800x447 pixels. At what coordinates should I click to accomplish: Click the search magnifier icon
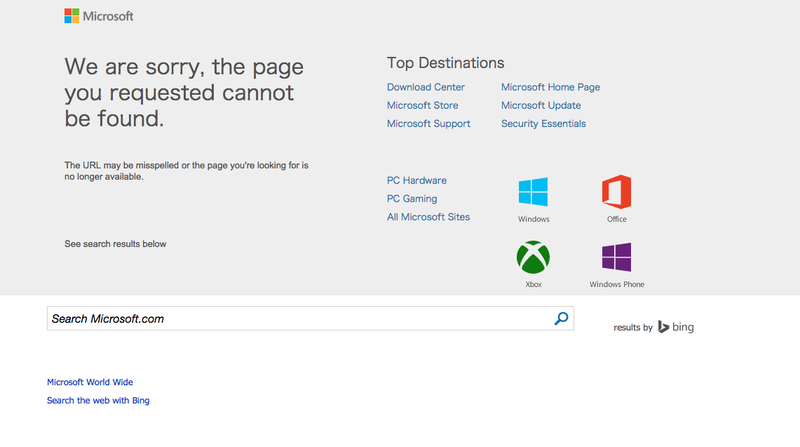561,318
